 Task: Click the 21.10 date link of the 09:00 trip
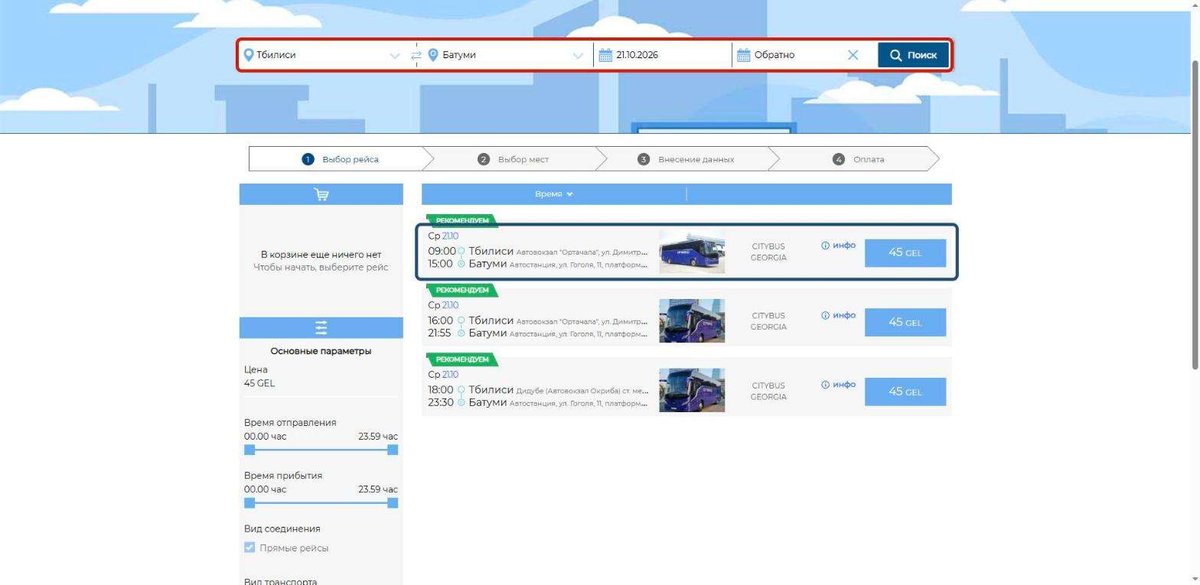[x=450, y=236]
